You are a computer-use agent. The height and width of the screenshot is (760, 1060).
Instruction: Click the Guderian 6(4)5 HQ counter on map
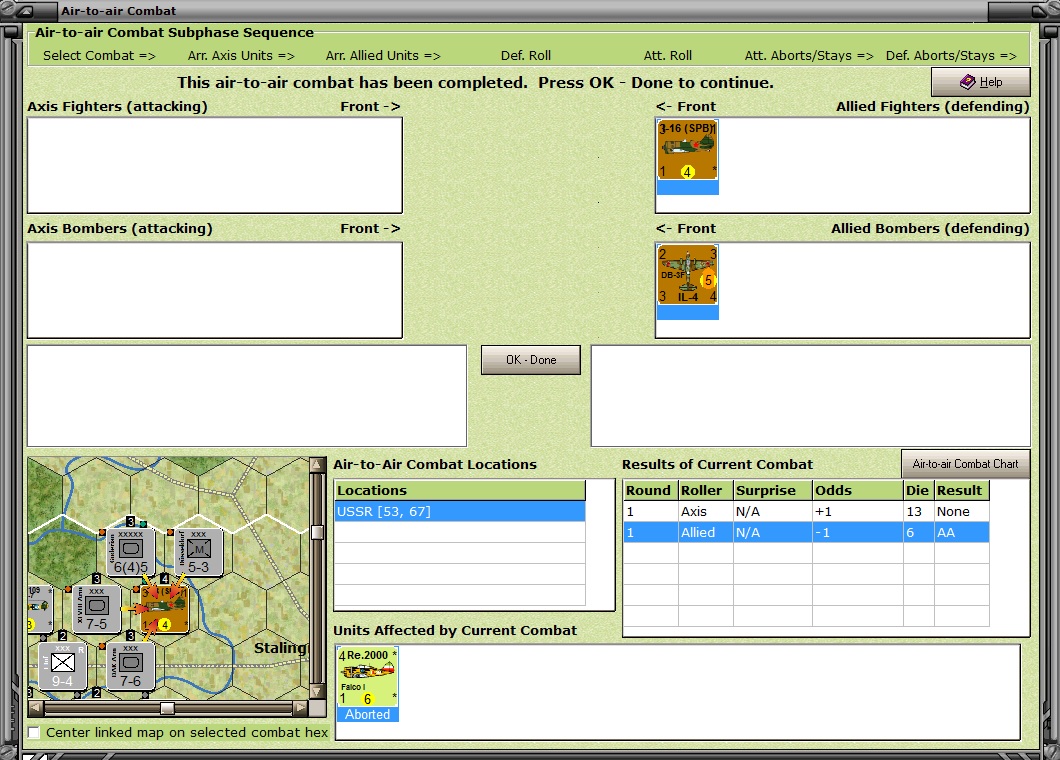(x=130, y=552)
